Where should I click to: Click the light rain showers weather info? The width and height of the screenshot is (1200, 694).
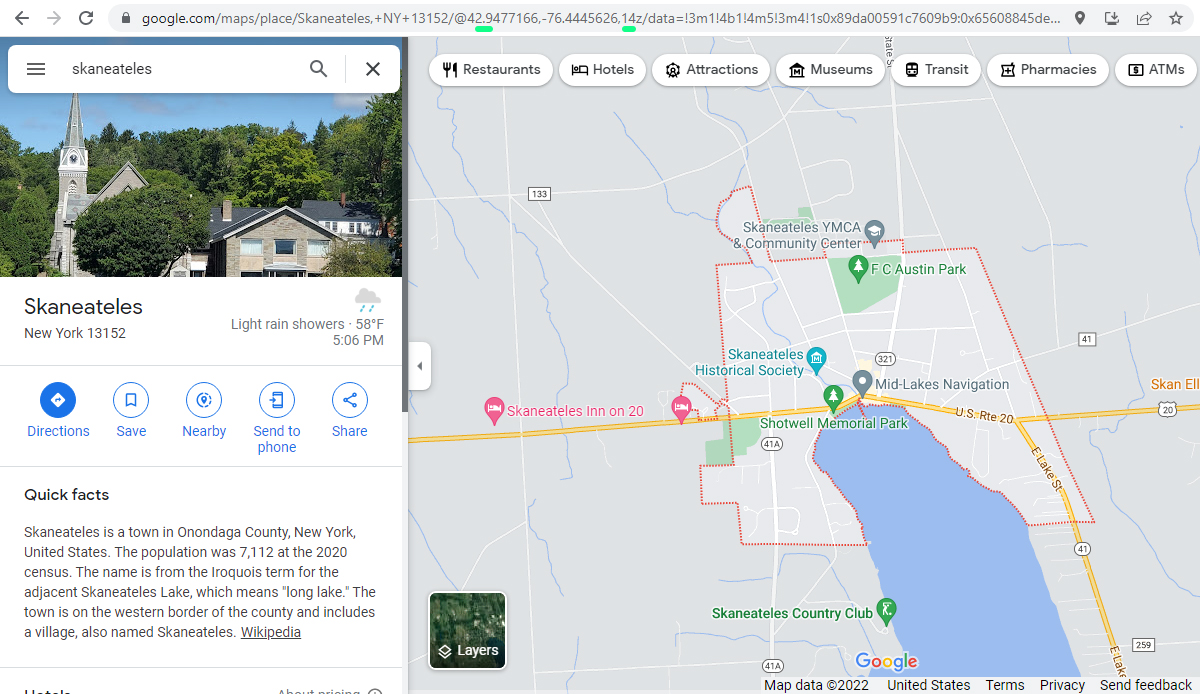tap(307, 324)
